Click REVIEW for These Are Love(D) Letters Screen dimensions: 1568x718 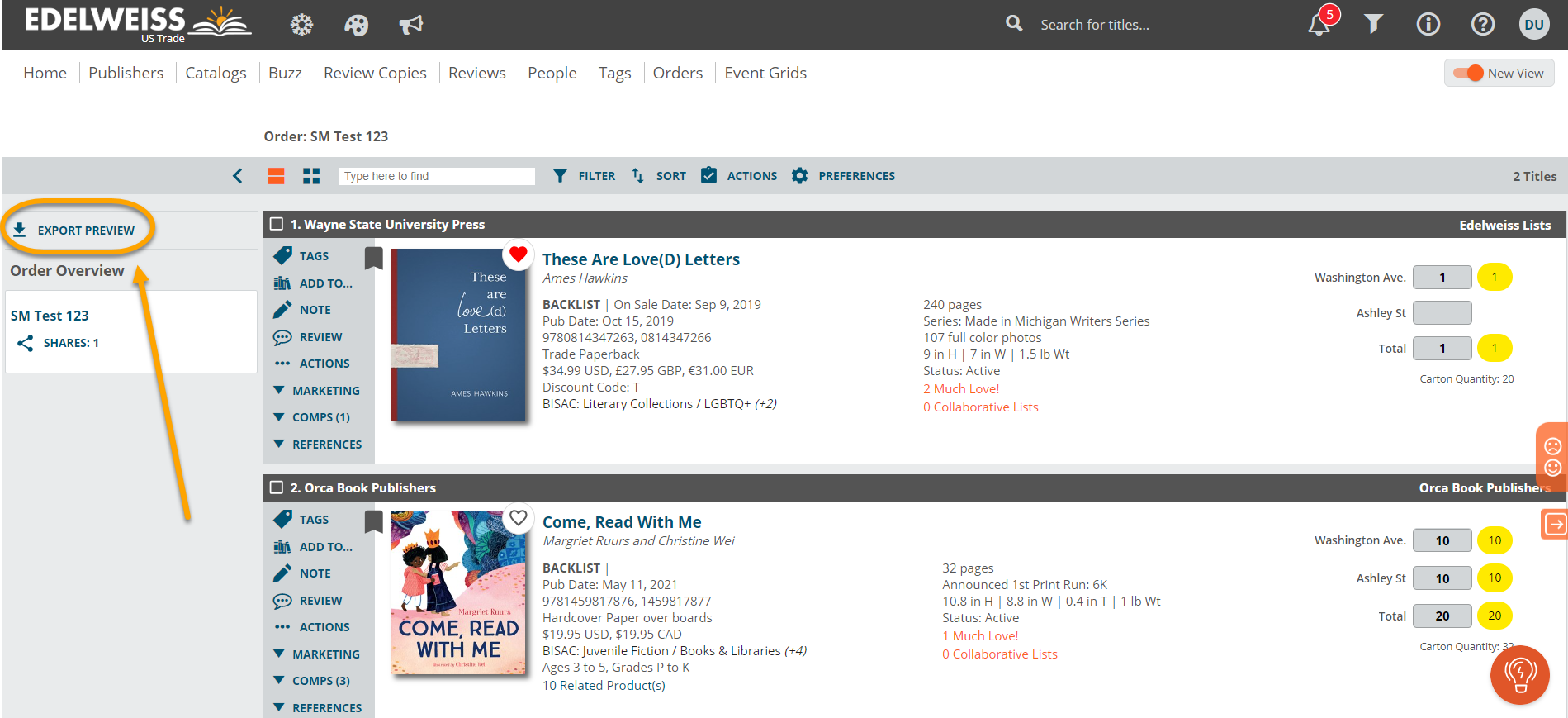[308, 337]
